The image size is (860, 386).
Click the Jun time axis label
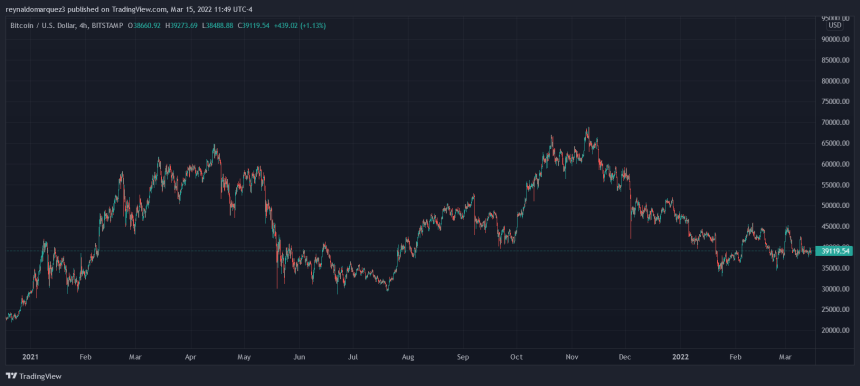[299, 357]
